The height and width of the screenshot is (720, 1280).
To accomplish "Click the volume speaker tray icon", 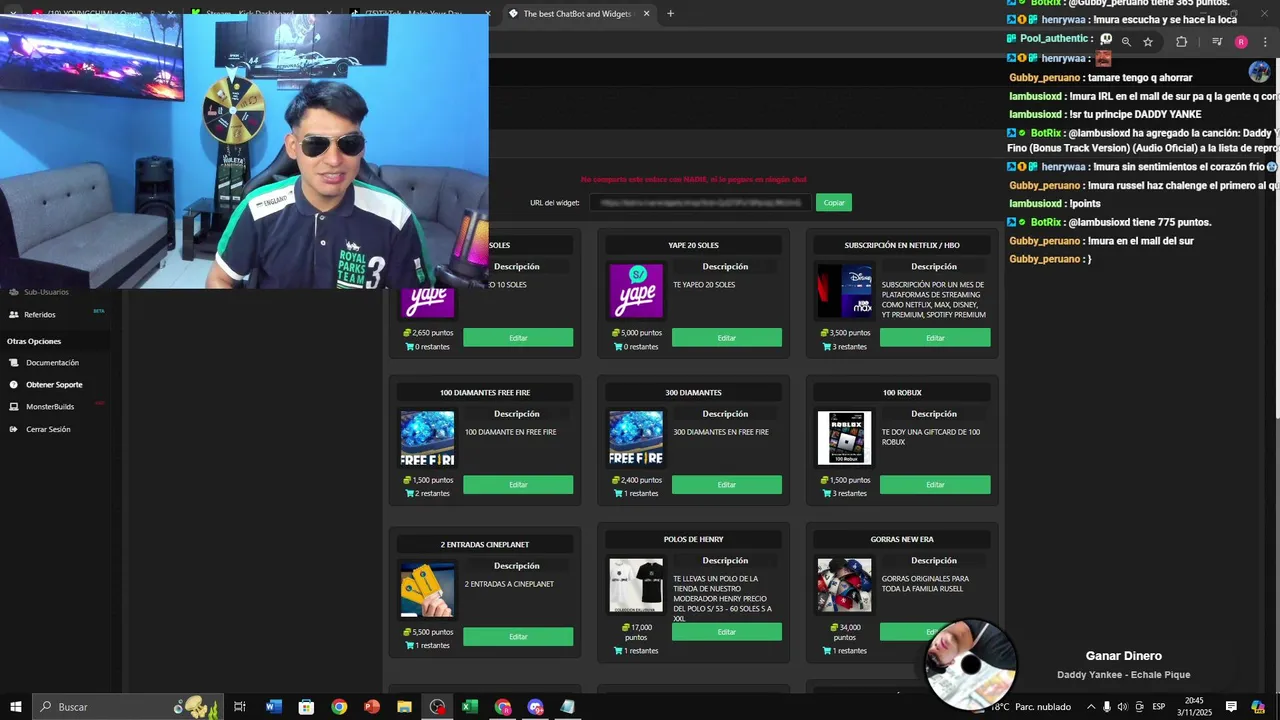I will tap(1122, 707).
